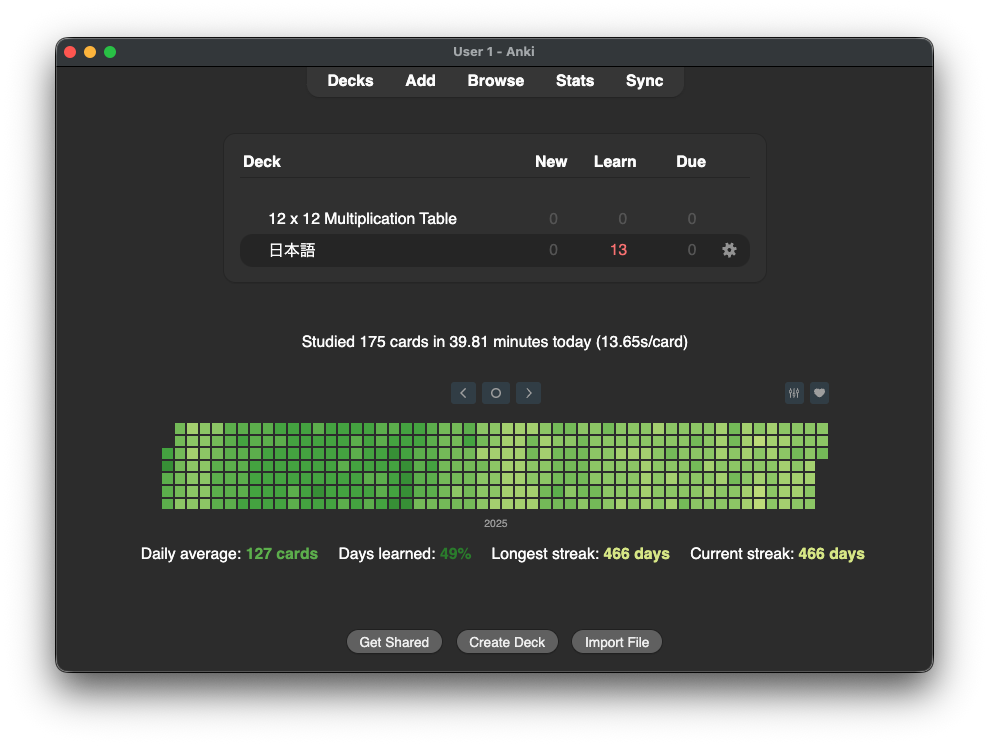Close the Anki window with red button
The width and height of the screenshot is (989, 746).
(70, 52)
